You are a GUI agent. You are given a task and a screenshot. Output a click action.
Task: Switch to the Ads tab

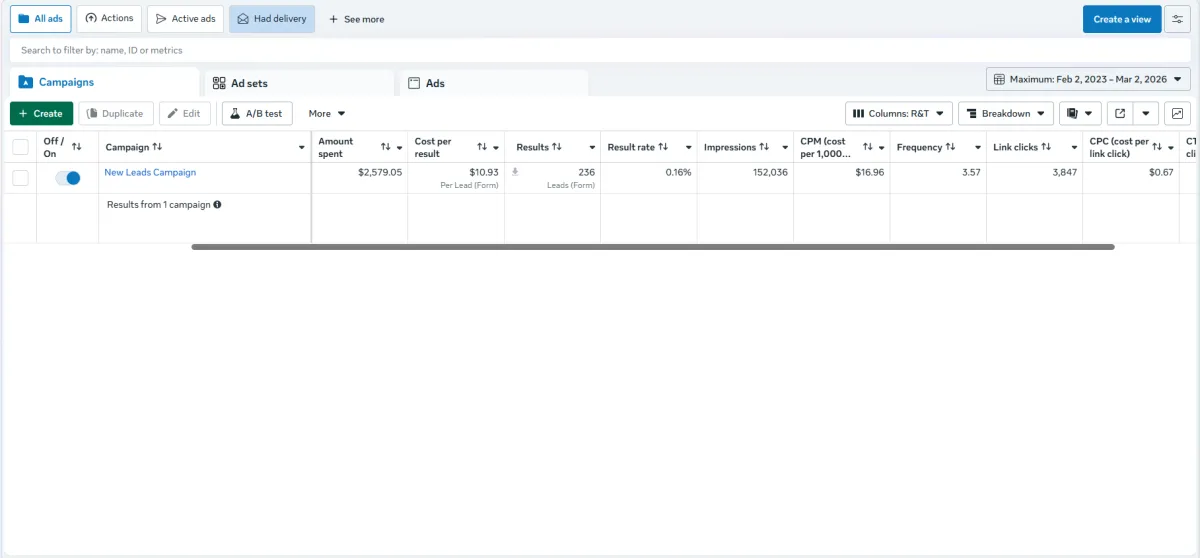click(494, 83)
